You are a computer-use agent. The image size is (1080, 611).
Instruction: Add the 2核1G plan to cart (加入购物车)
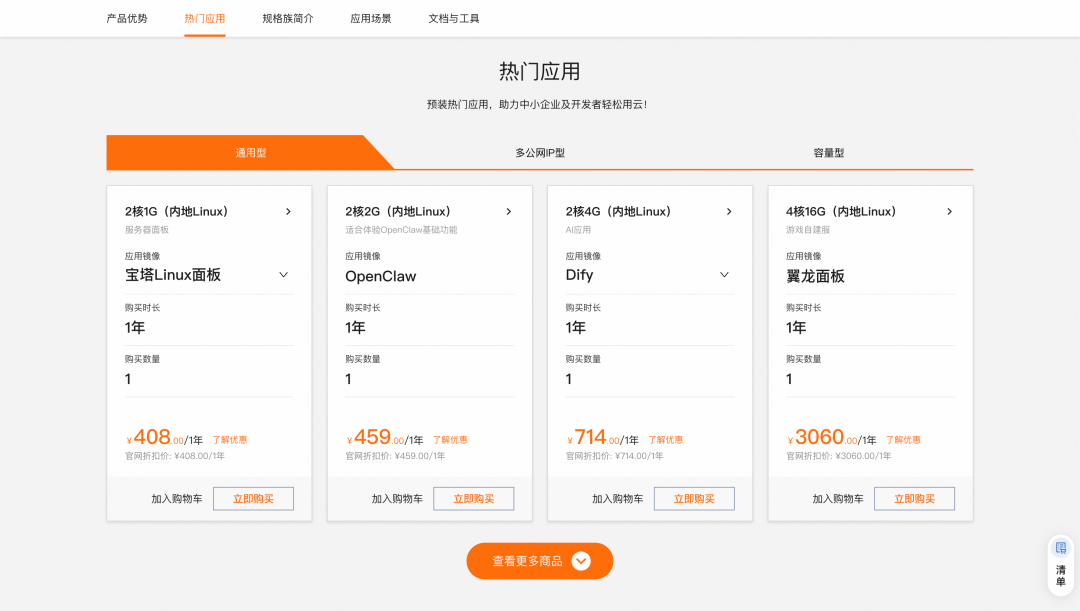click(177, 499)
